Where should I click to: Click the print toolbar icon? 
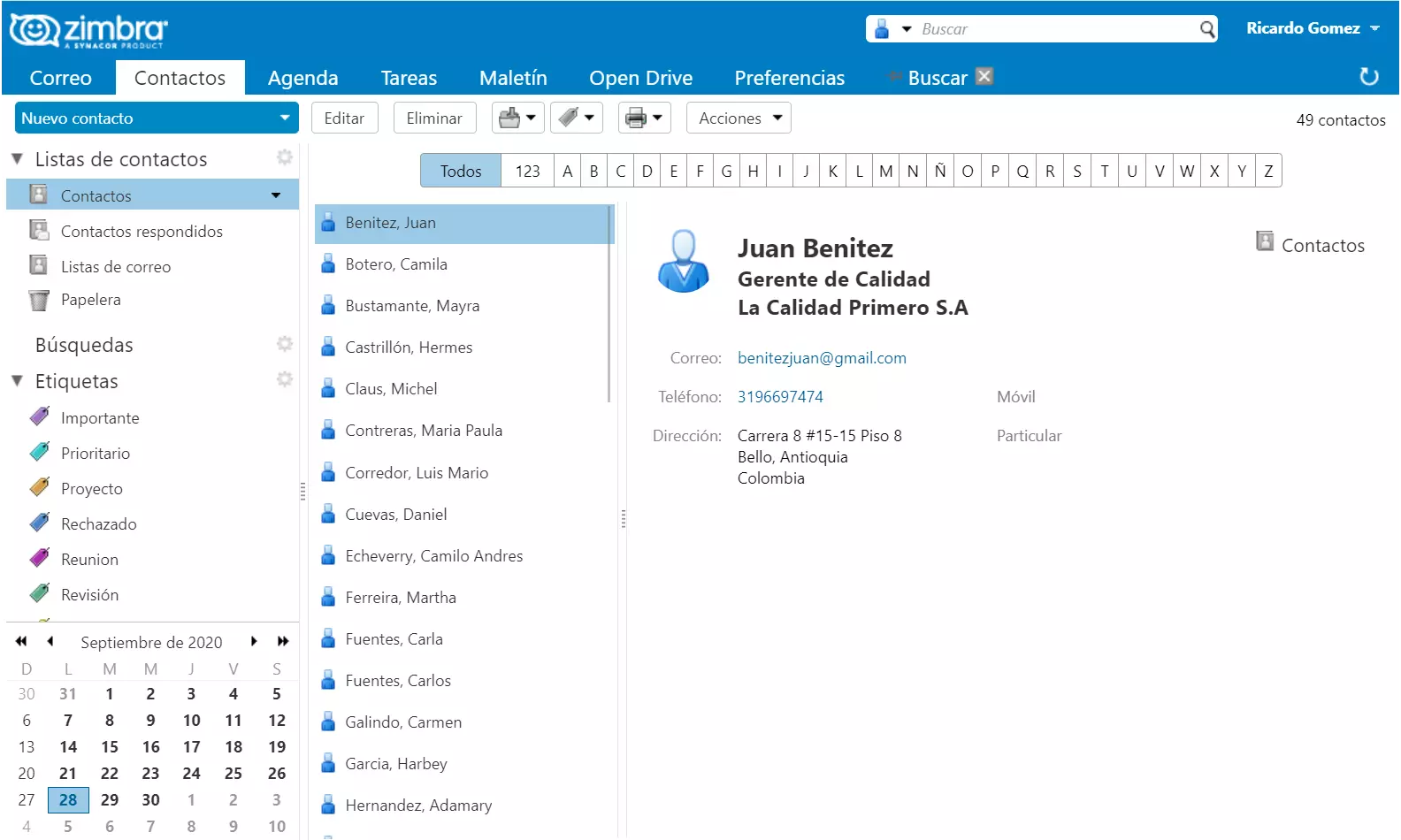[636, 118]
